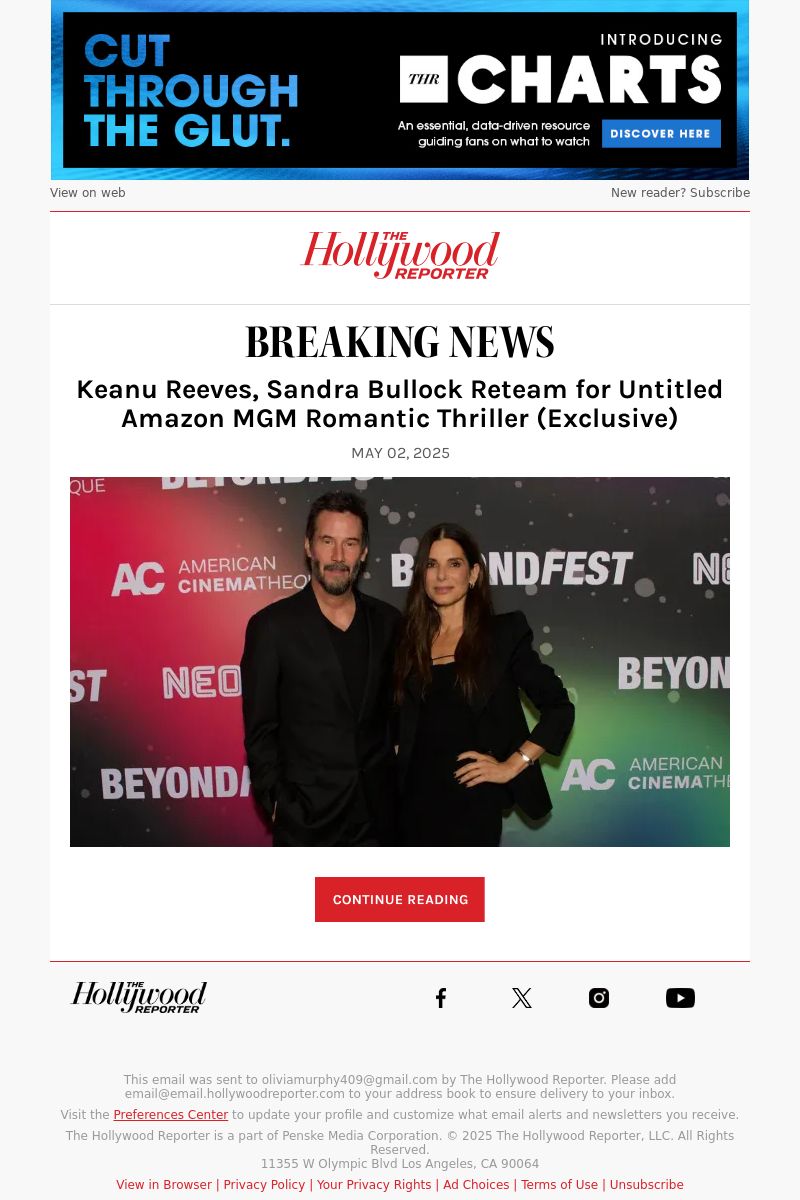Open the YouTube icon in footer
Image resolution: width=800 pixels, height=1200 pixels.
click(680, 998)
